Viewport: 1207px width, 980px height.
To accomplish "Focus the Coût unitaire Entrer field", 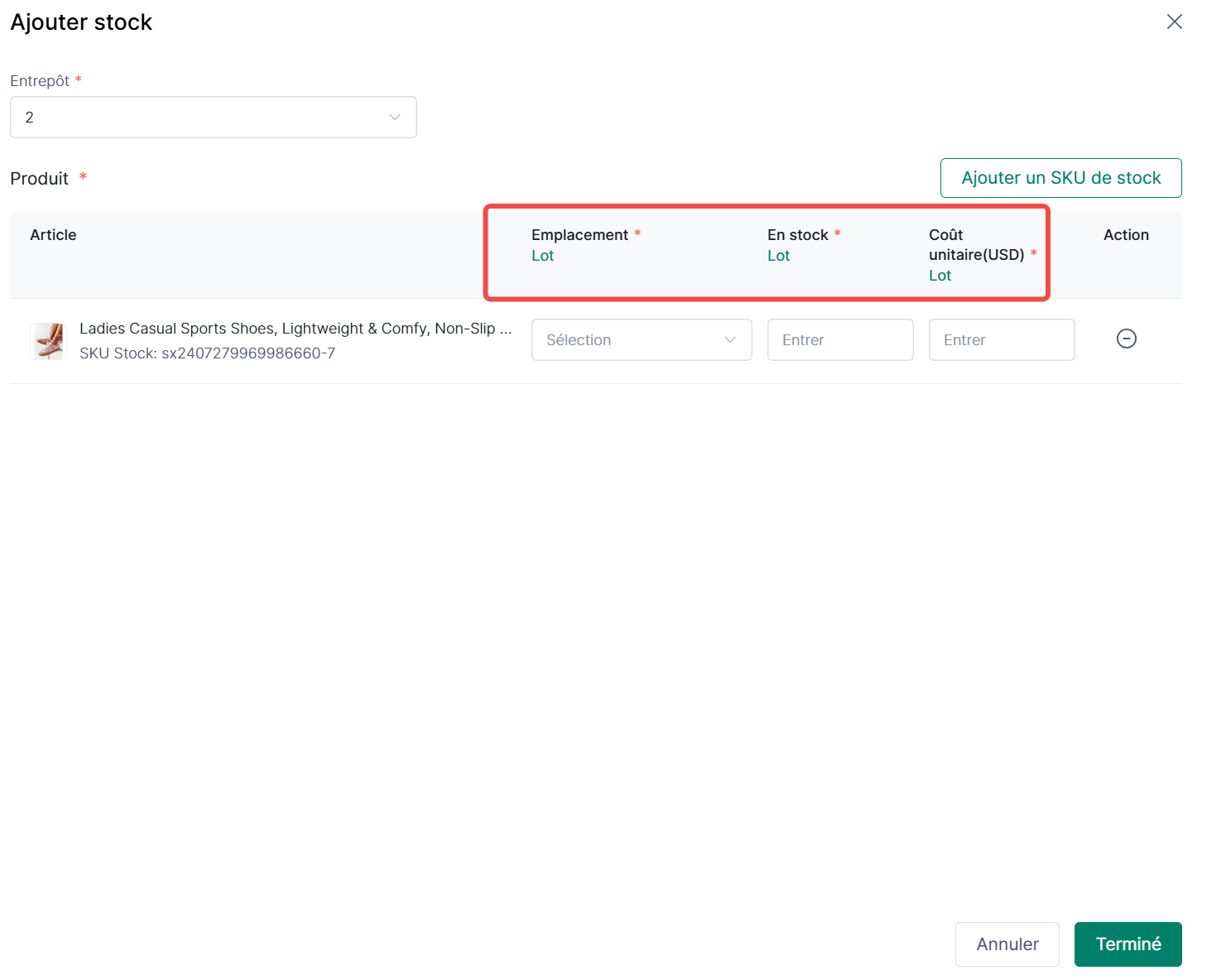I will tap(1001, 340).
